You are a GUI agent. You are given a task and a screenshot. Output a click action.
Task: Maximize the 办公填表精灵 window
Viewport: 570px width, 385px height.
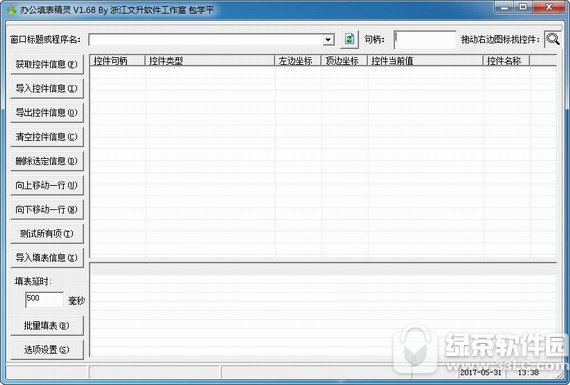(523, 7)
